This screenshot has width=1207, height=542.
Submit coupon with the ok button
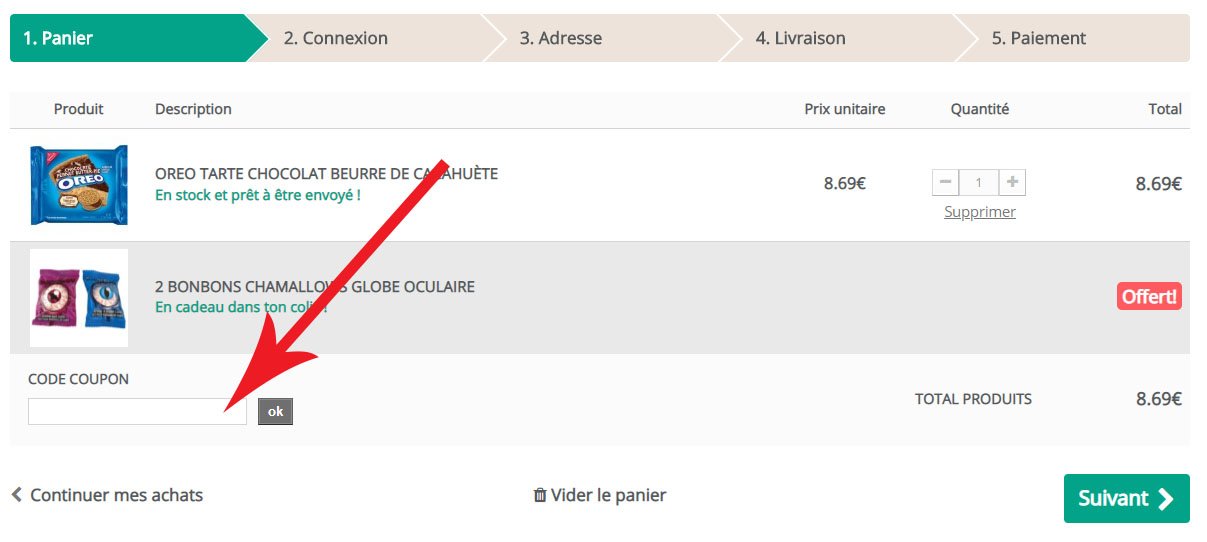coord(275,412)
